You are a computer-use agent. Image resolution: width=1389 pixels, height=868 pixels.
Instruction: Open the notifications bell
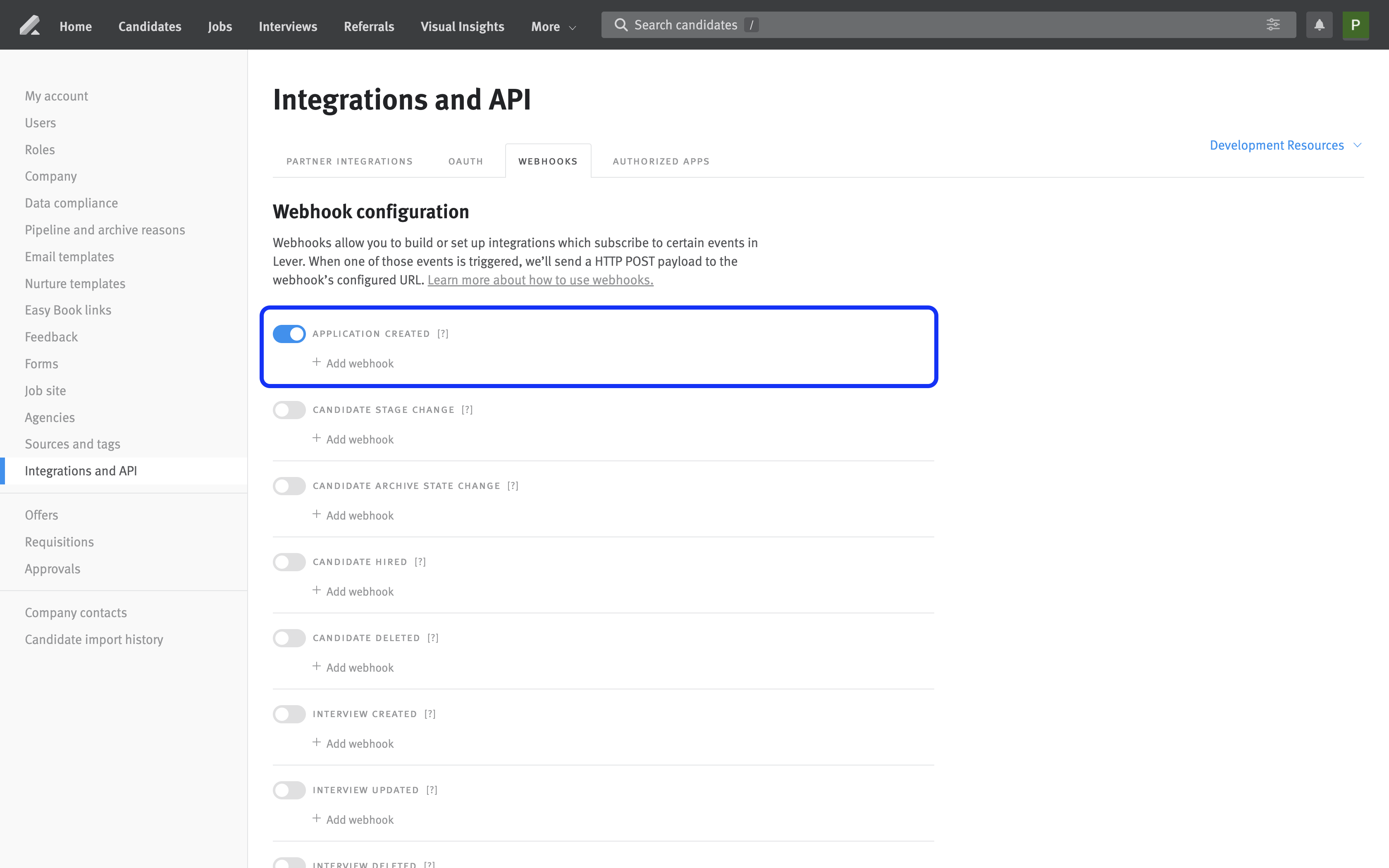pyautogui.click(x=1319, y=25)
